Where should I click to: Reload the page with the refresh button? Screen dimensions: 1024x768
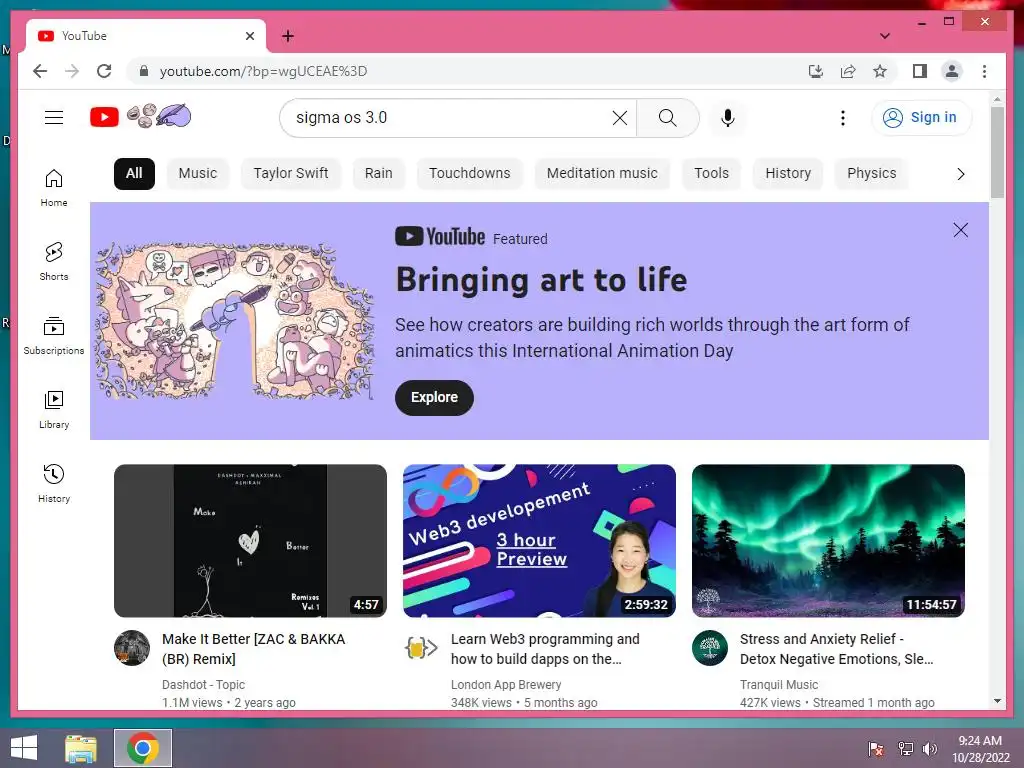click(x=104, y=71)
